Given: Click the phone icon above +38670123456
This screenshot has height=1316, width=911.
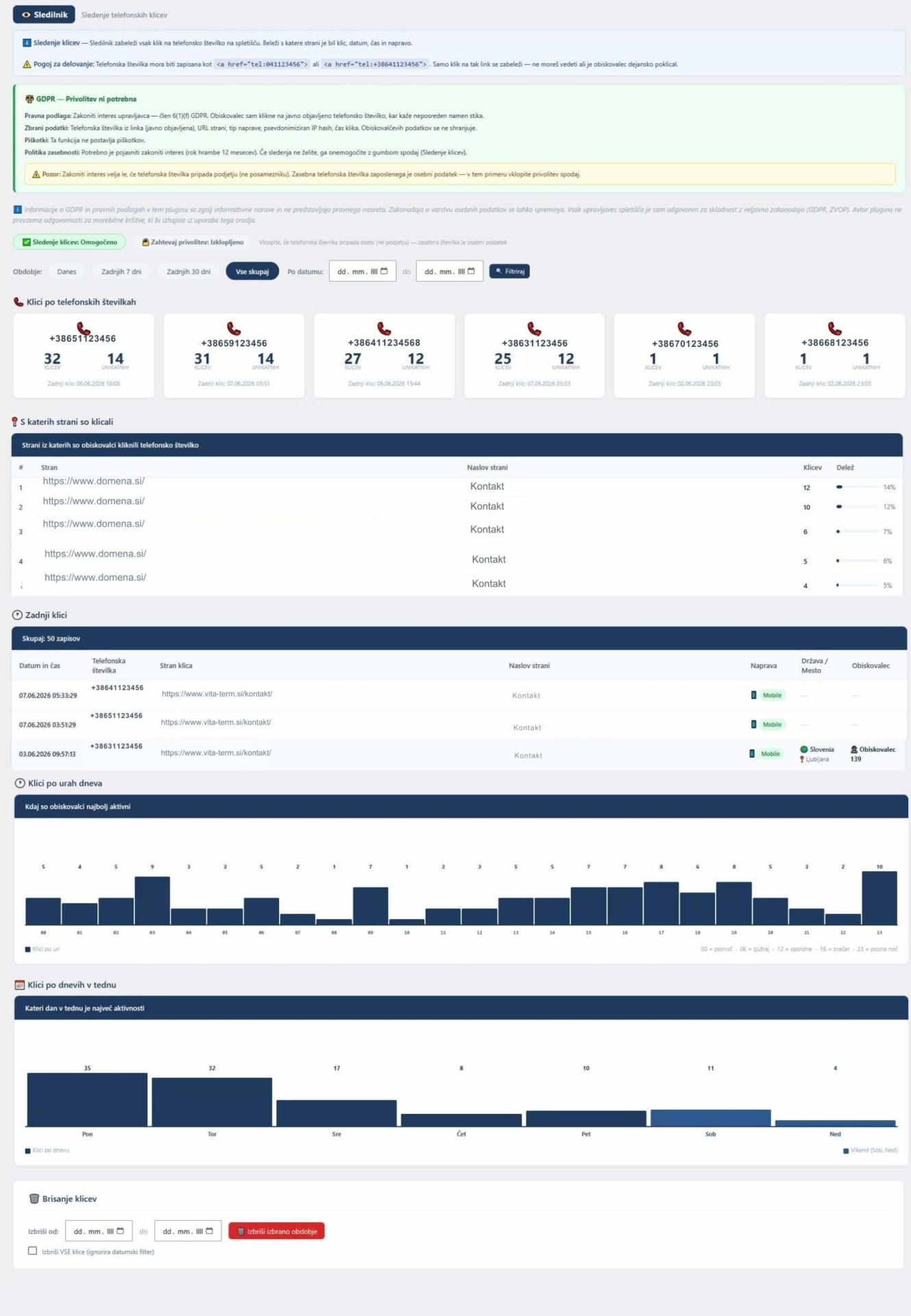Looking at the screenshot, I should tap(684, 328).
